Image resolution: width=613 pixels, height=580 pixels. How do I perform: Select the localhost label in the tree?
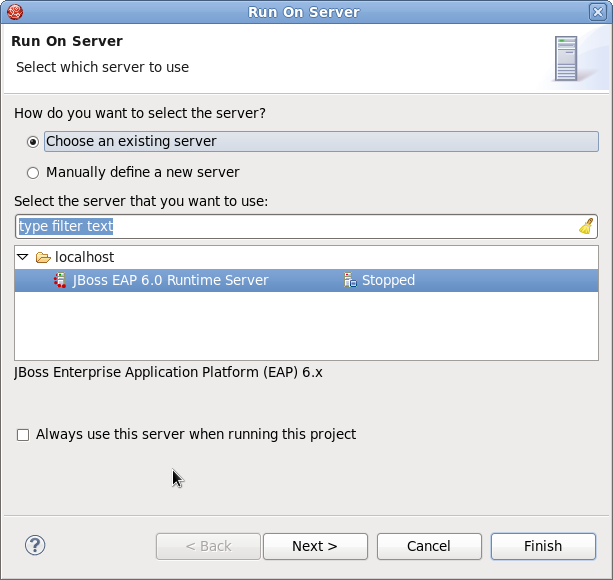84,258
